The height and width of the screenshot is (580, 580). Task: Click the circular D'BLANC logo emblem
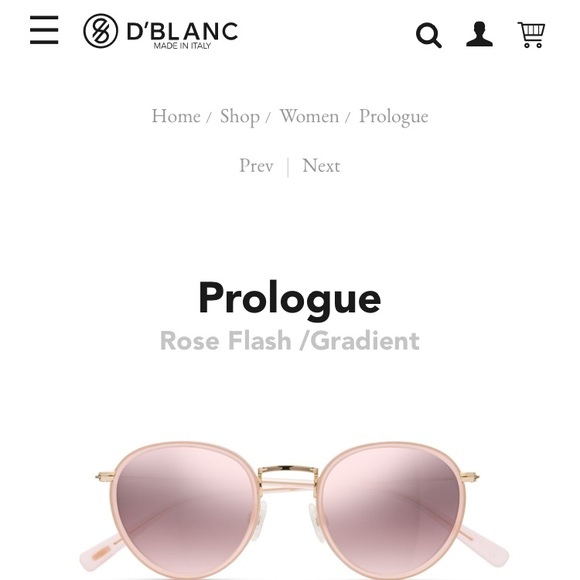pos(101,31)
